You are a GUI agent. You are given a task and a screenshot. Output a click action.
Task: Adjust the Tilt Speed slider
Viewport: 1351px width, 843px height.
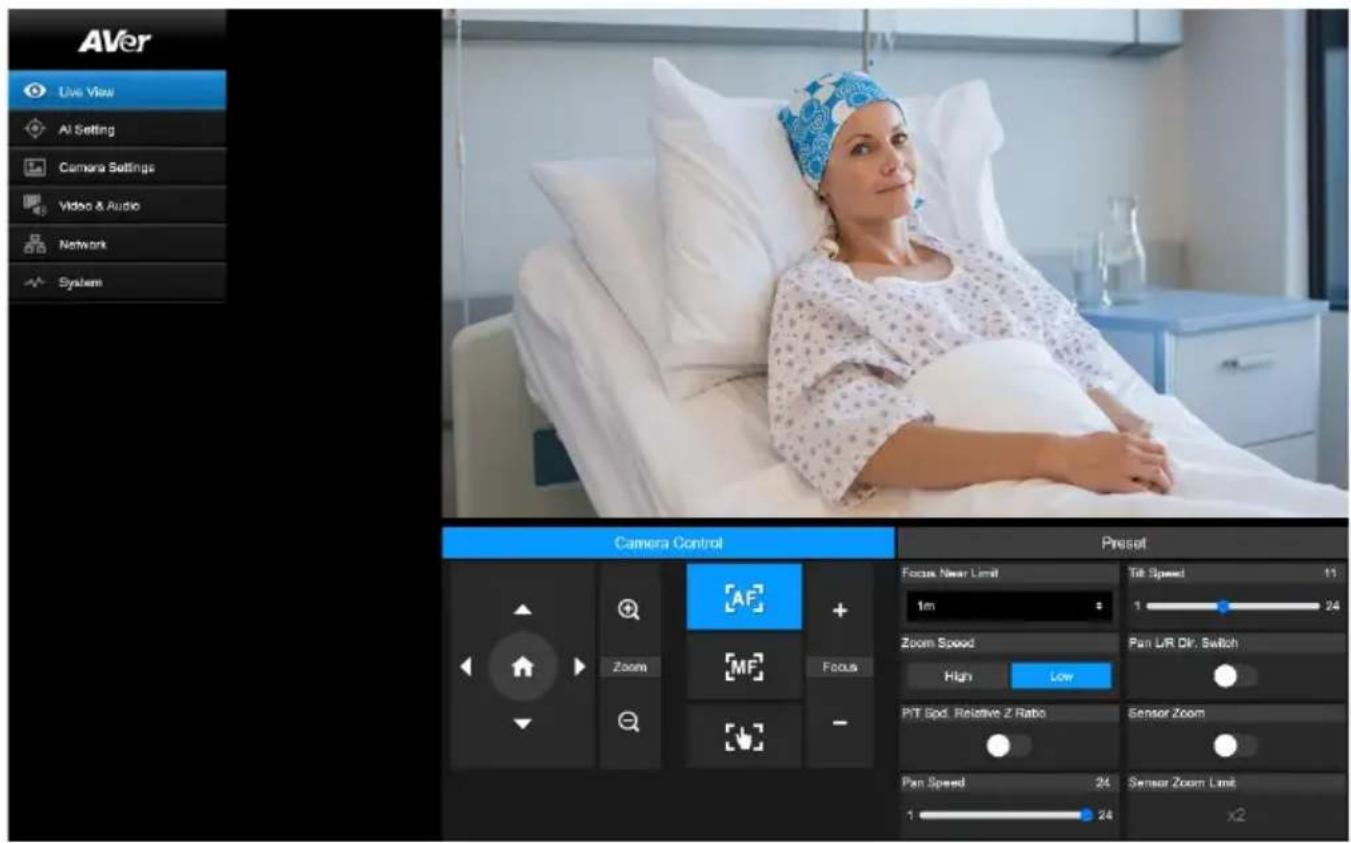1232,606
